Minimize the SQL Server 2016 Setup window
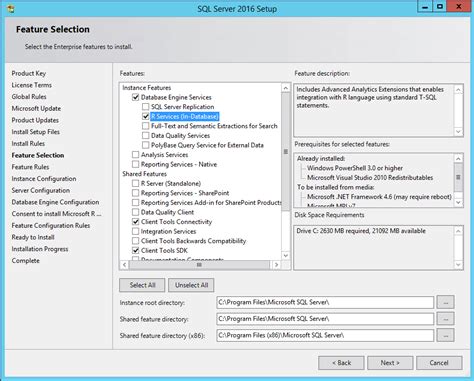Image resolution: width=474 pixels, height=381 pixels. [425, 7]
